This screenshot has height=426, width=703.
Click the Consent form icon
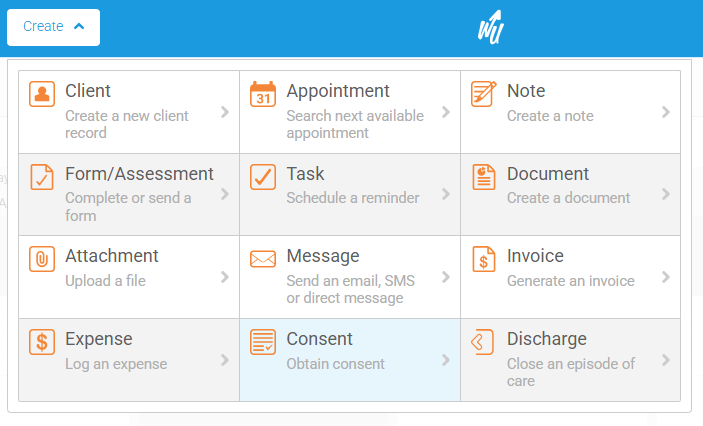click(262, 342)
